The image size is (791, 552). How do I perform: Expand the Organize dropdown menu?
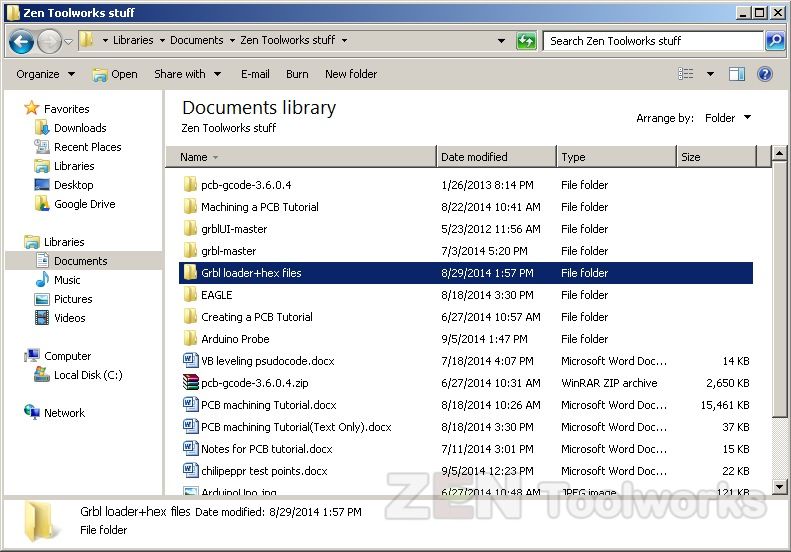(45, 74)
